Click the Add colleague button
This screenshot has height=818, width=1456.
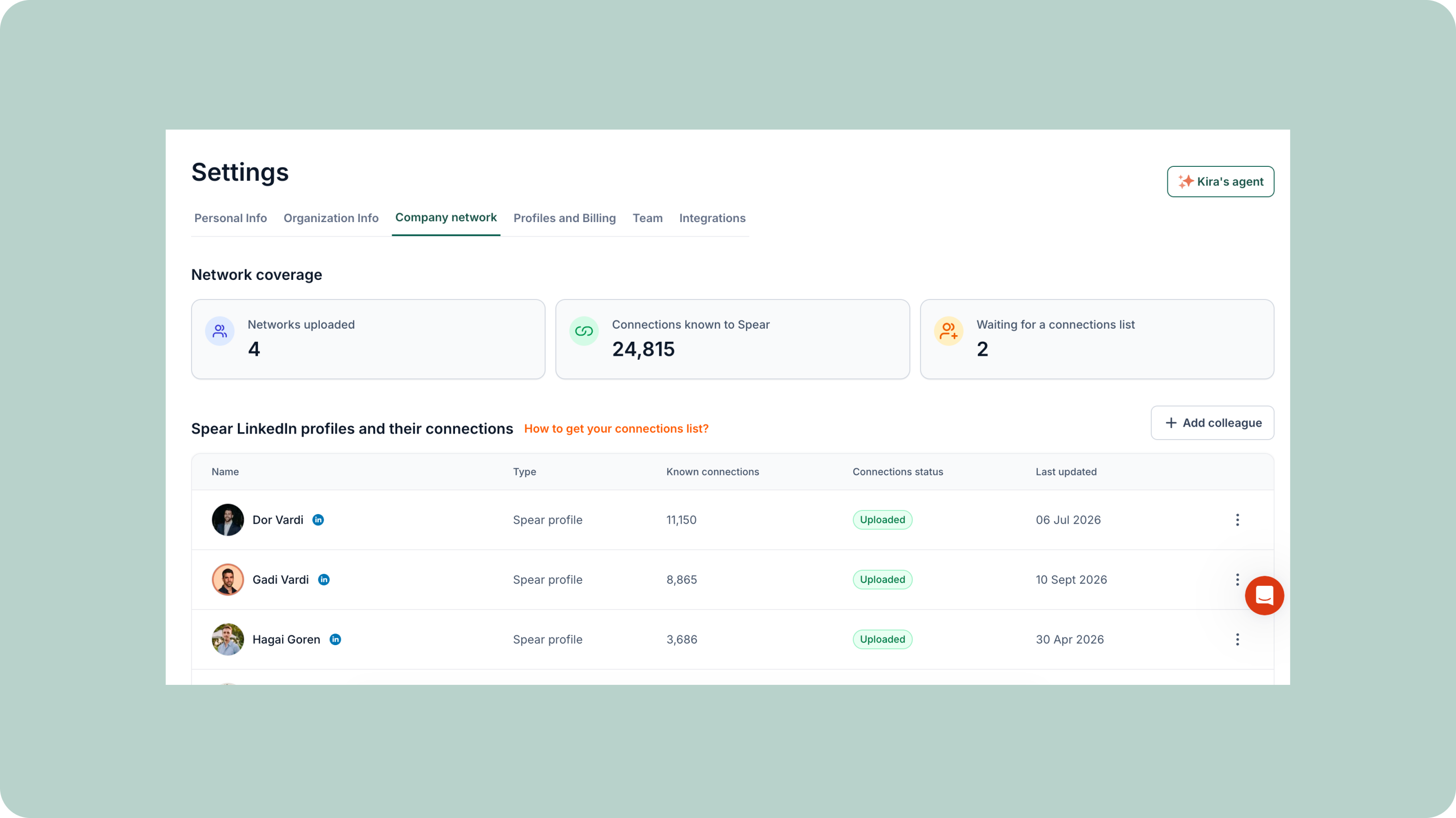pos(1212,423)
